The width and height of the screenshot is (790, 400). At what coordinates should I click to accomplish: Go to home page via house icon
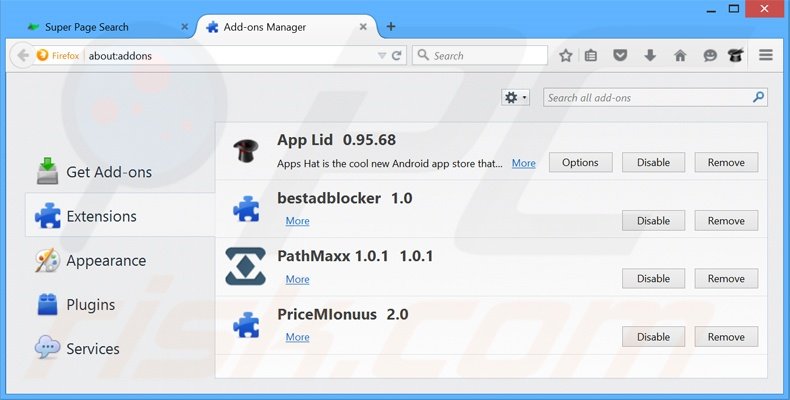[x=680, y=55]
